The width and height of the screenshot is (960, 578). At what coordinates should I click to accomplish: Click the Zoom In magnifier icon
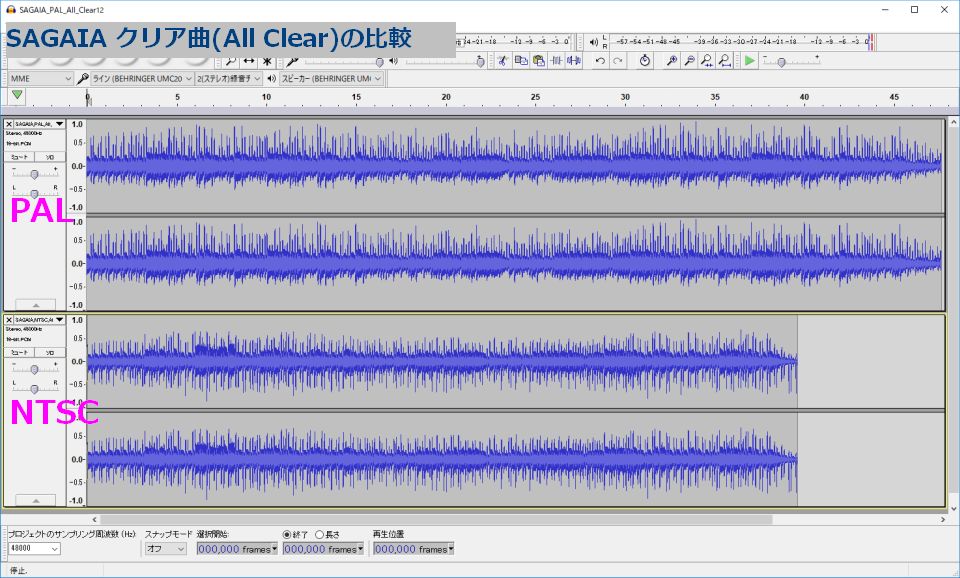coord(672,61)
